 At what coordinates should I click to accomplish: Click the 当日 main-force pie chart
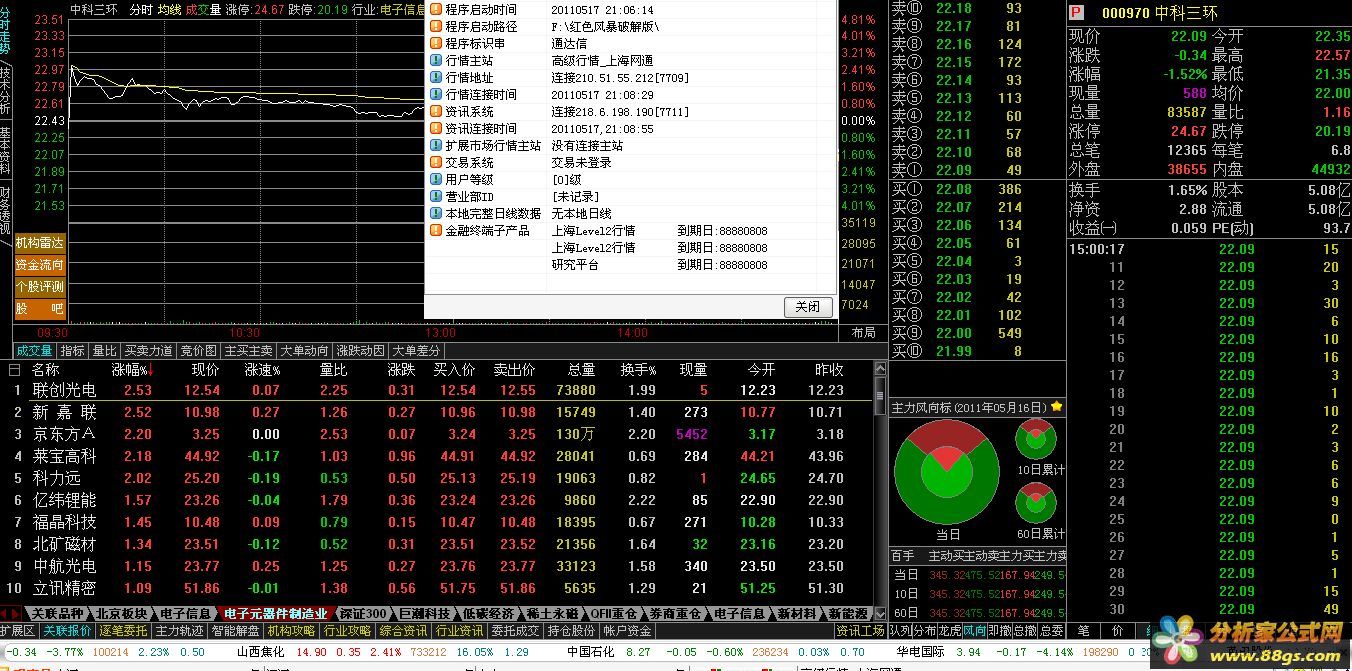(x=946, y=470)
